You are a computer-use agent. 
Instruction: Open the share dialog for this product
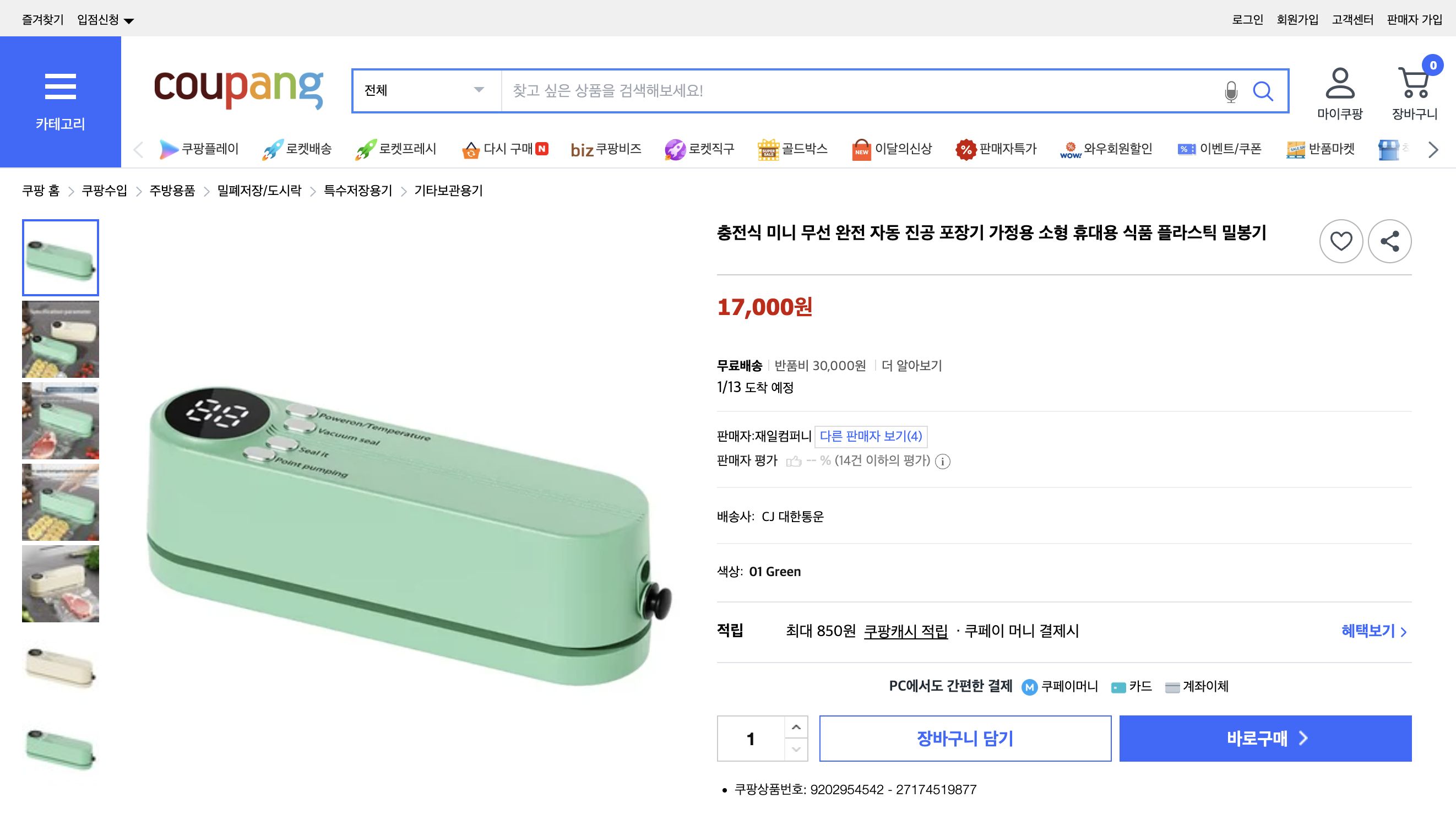[x=1390, y=241]
